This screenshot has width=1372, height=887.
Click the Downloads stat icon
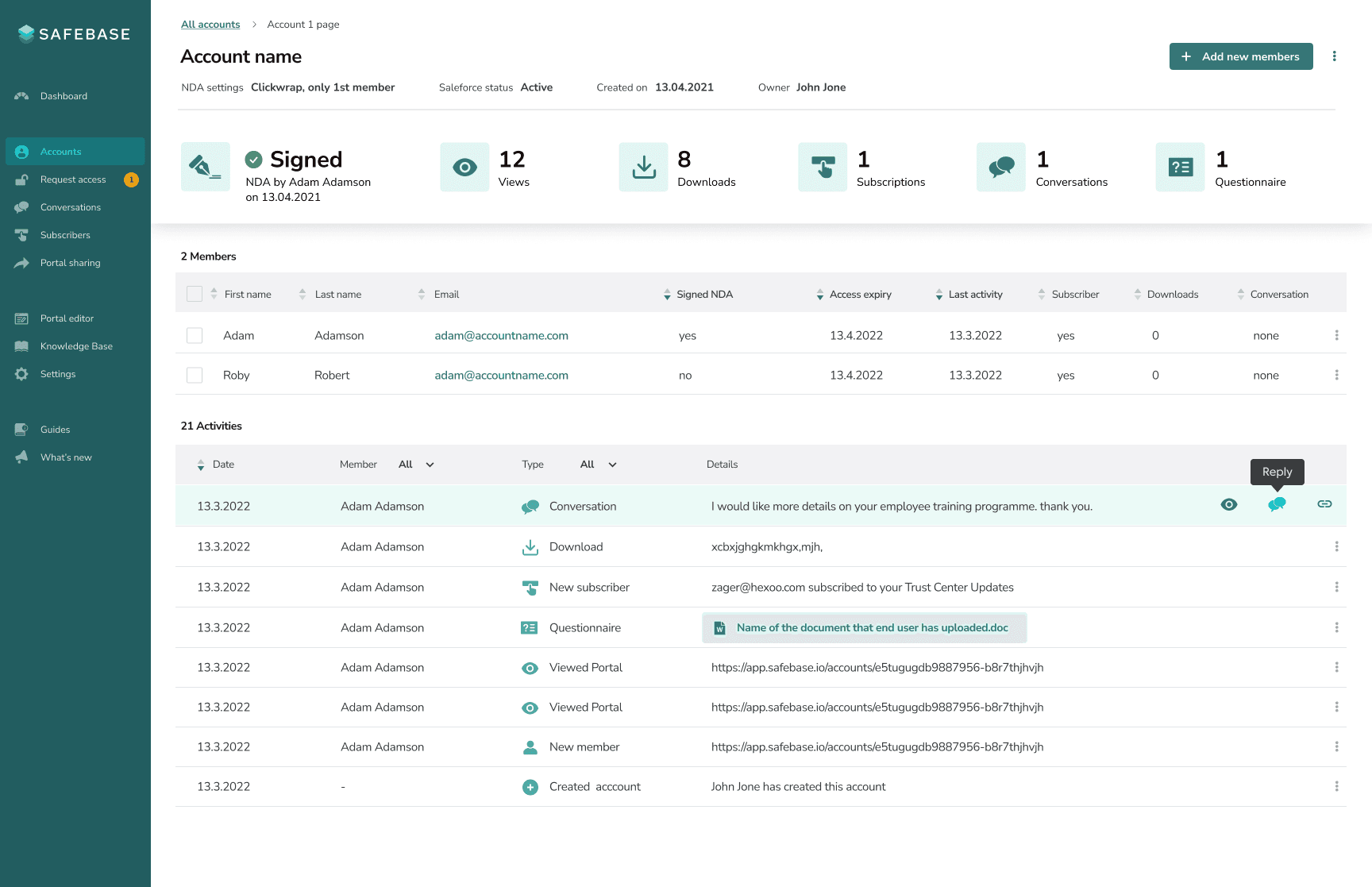[x=643, y=167]
